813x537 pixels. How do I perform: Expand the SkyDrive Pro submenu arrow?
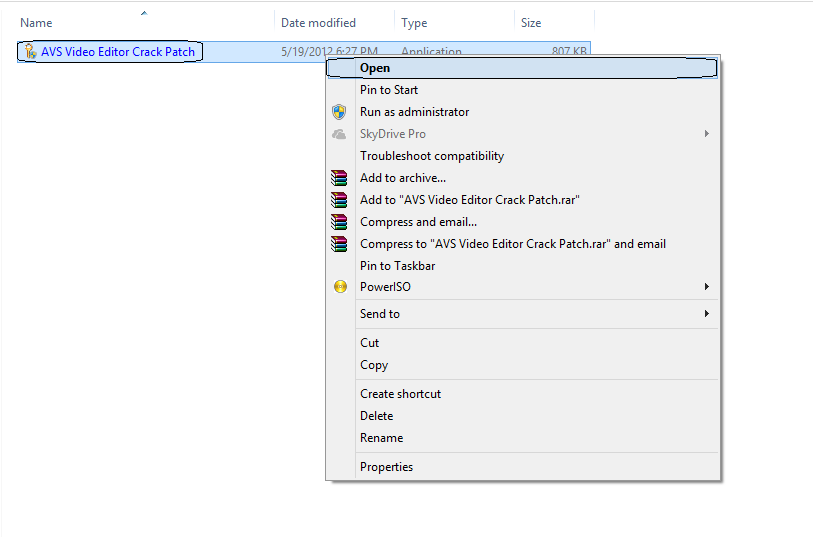pos(706,134)
